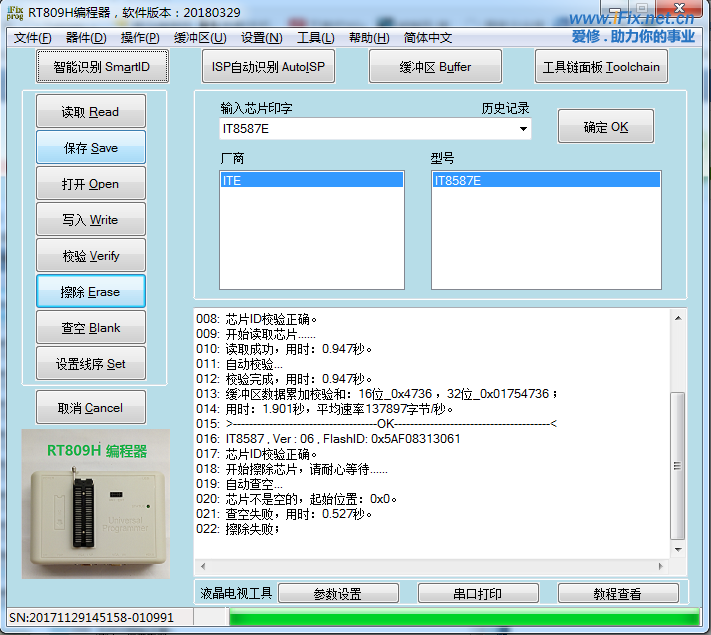This screenshot has height=635, width=711.
Task: Click the 擦除 Erase button
Action: point(91,291)
